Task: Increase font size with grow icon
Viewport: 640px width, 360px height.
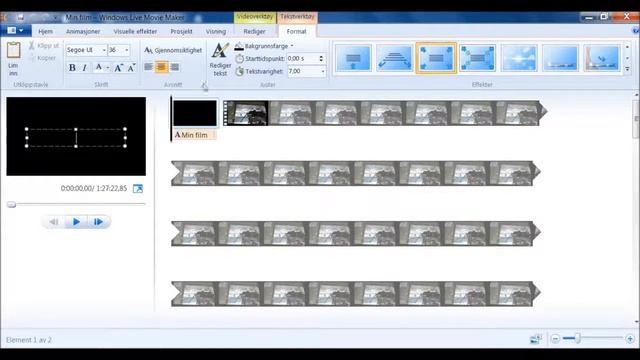Action: (x=118, y=67)
